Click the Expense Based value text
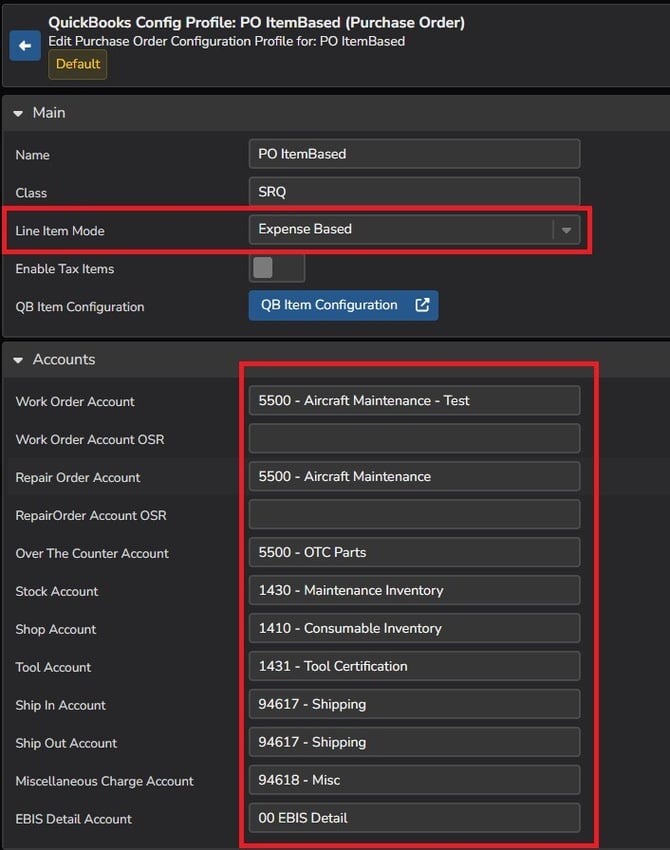 [x=305, y=229]
